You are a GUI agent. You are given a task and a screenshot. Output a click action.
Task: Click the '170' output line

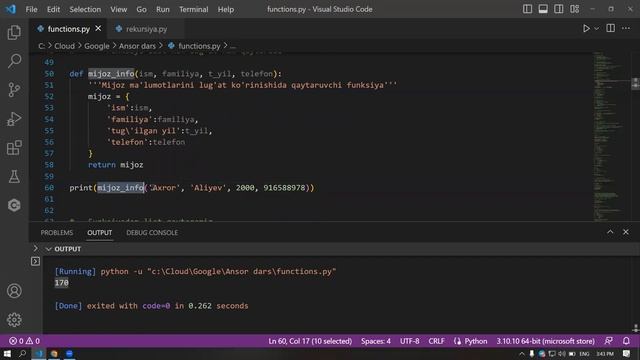62,283
